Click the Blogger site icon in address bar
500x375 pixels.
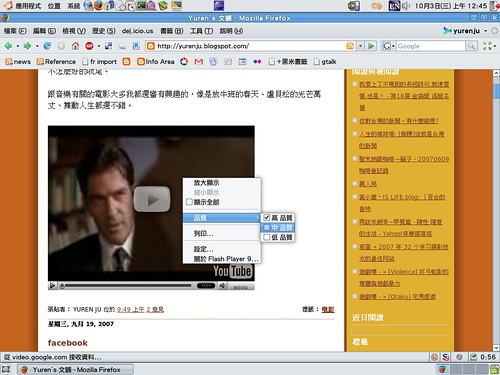(x=151, y=46)
